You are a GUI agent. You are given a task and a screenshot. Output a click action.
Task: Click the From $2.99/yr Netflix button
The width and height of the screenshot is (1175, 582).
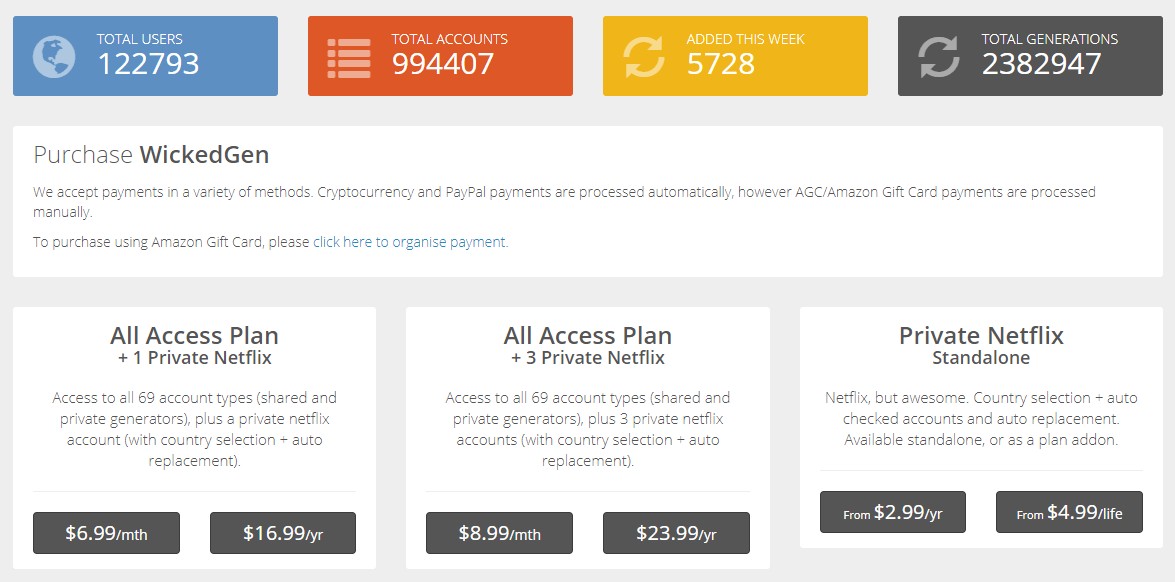click(x=892, y=512)
